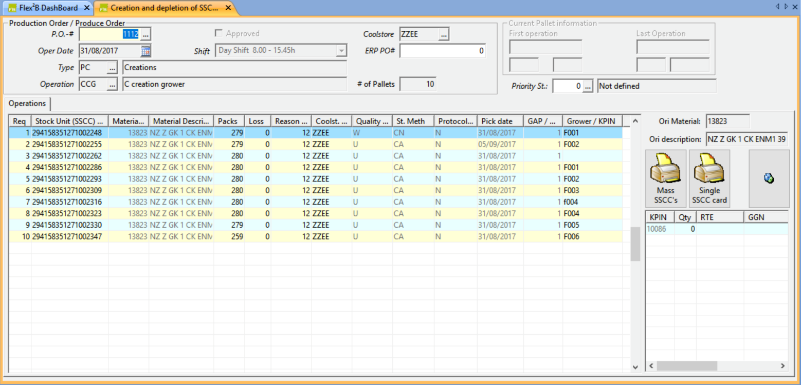Click St. Meth column header
Screen dimensions: 801x385
[413, 122]
